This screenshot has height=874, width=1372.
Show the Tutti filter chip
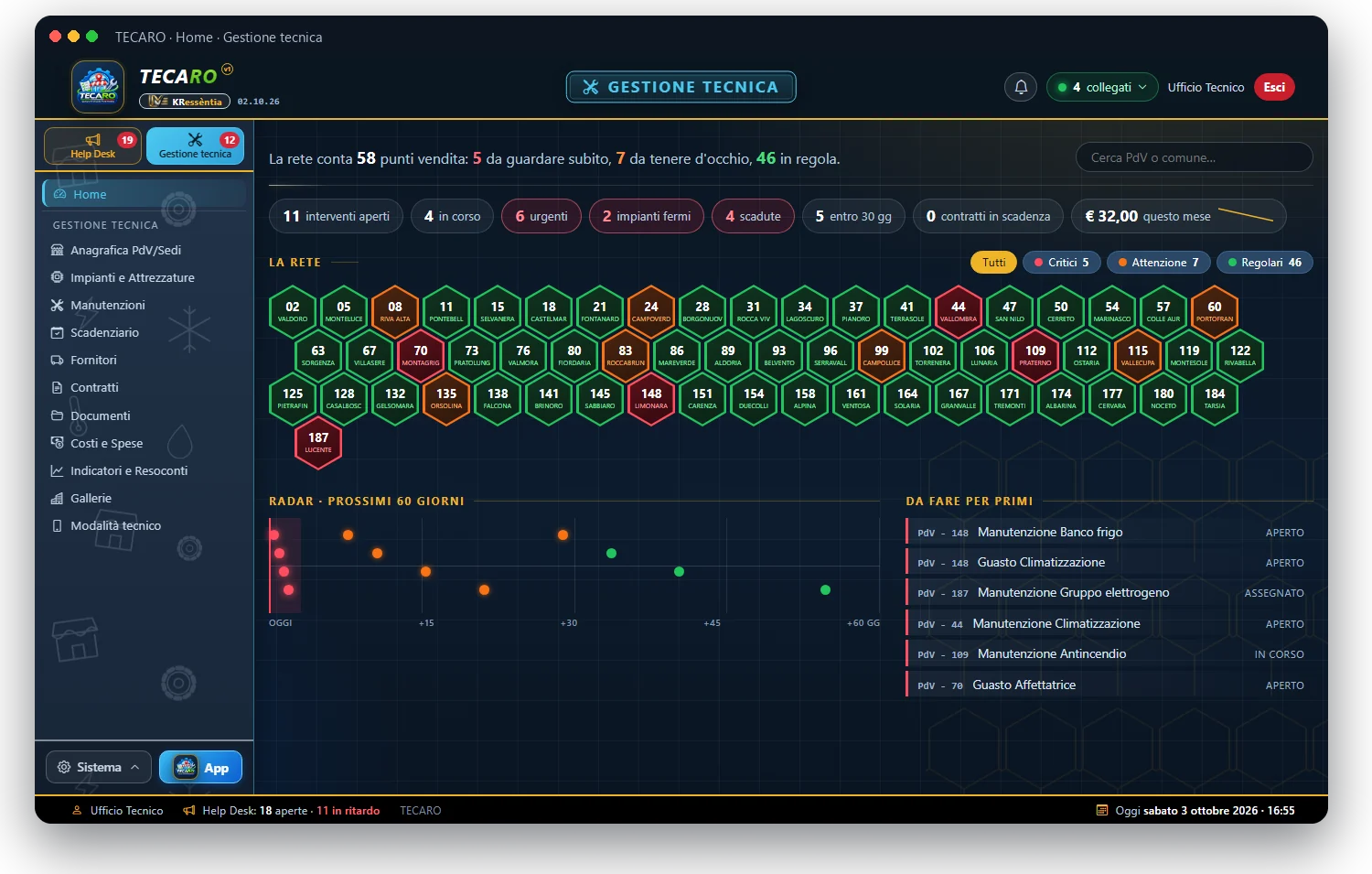(993, 263)
